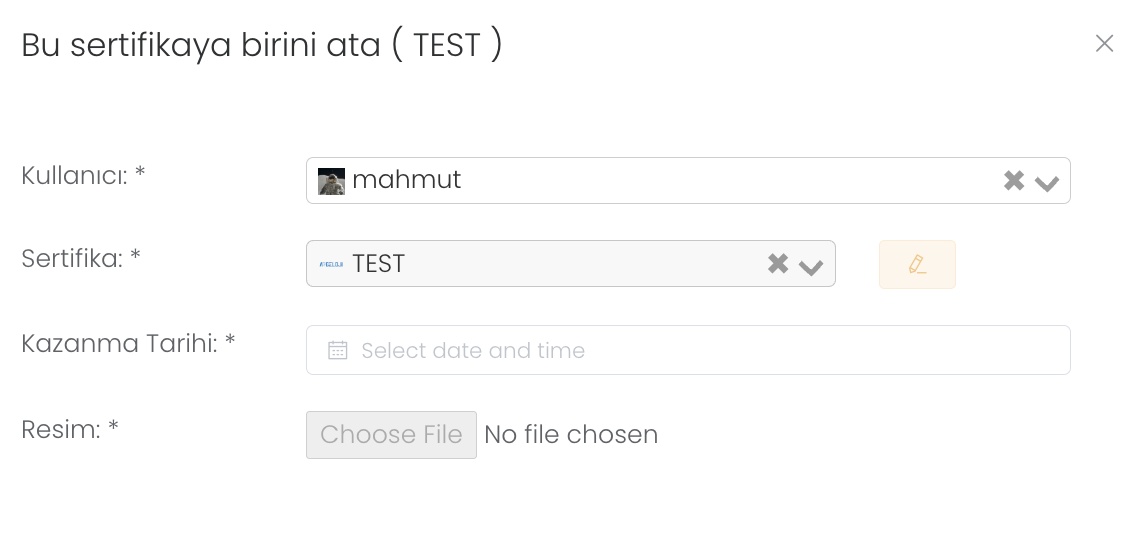
Task: Click the TEST certificate logo icon
Action: (331, 264)
